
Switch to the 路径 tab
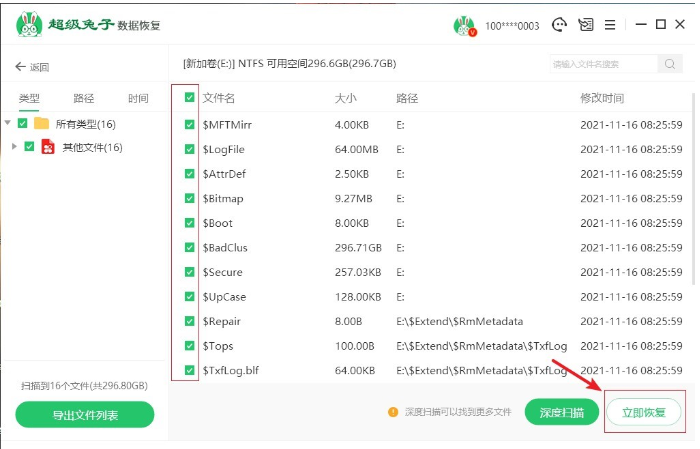click(84, 98)
